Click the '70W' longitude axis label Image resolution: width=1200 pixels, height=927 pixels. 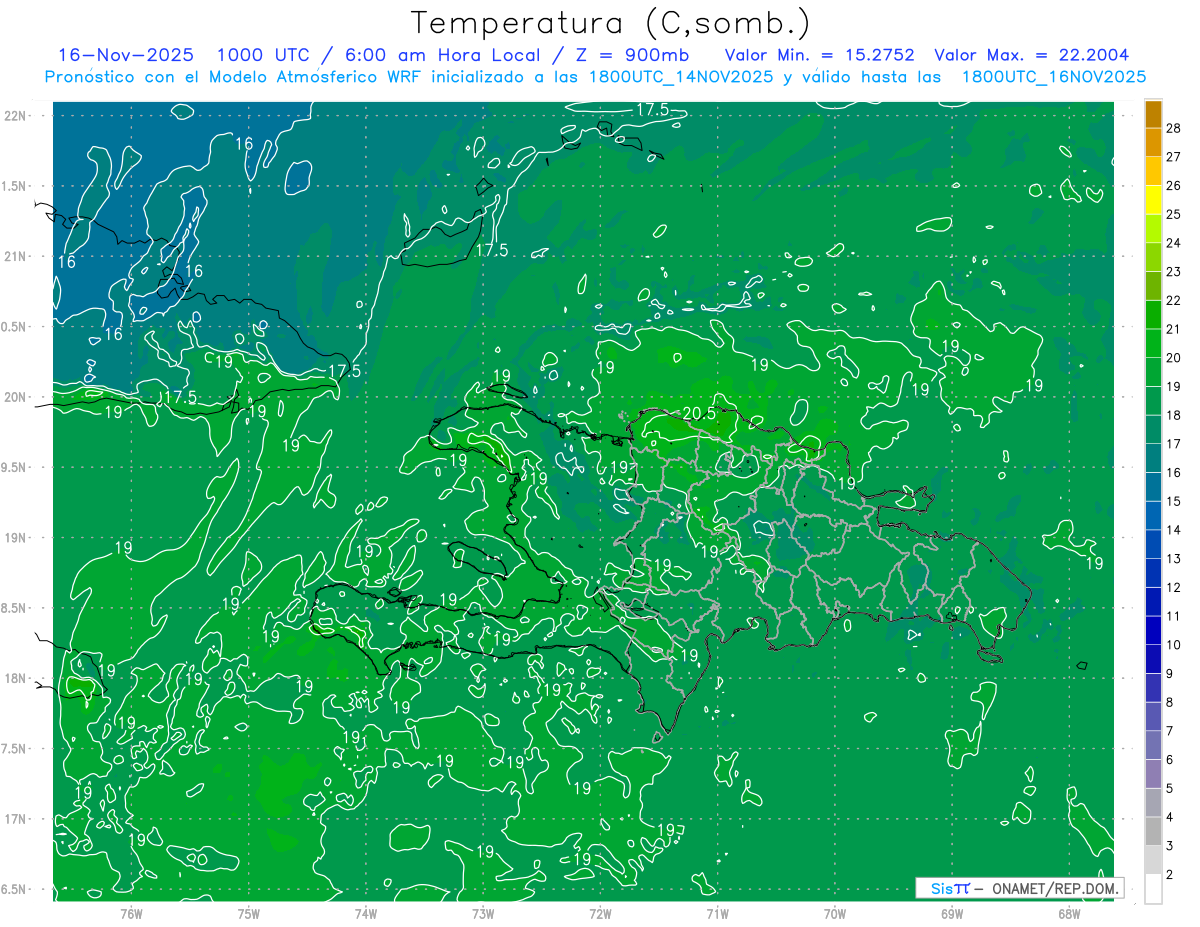835,914
